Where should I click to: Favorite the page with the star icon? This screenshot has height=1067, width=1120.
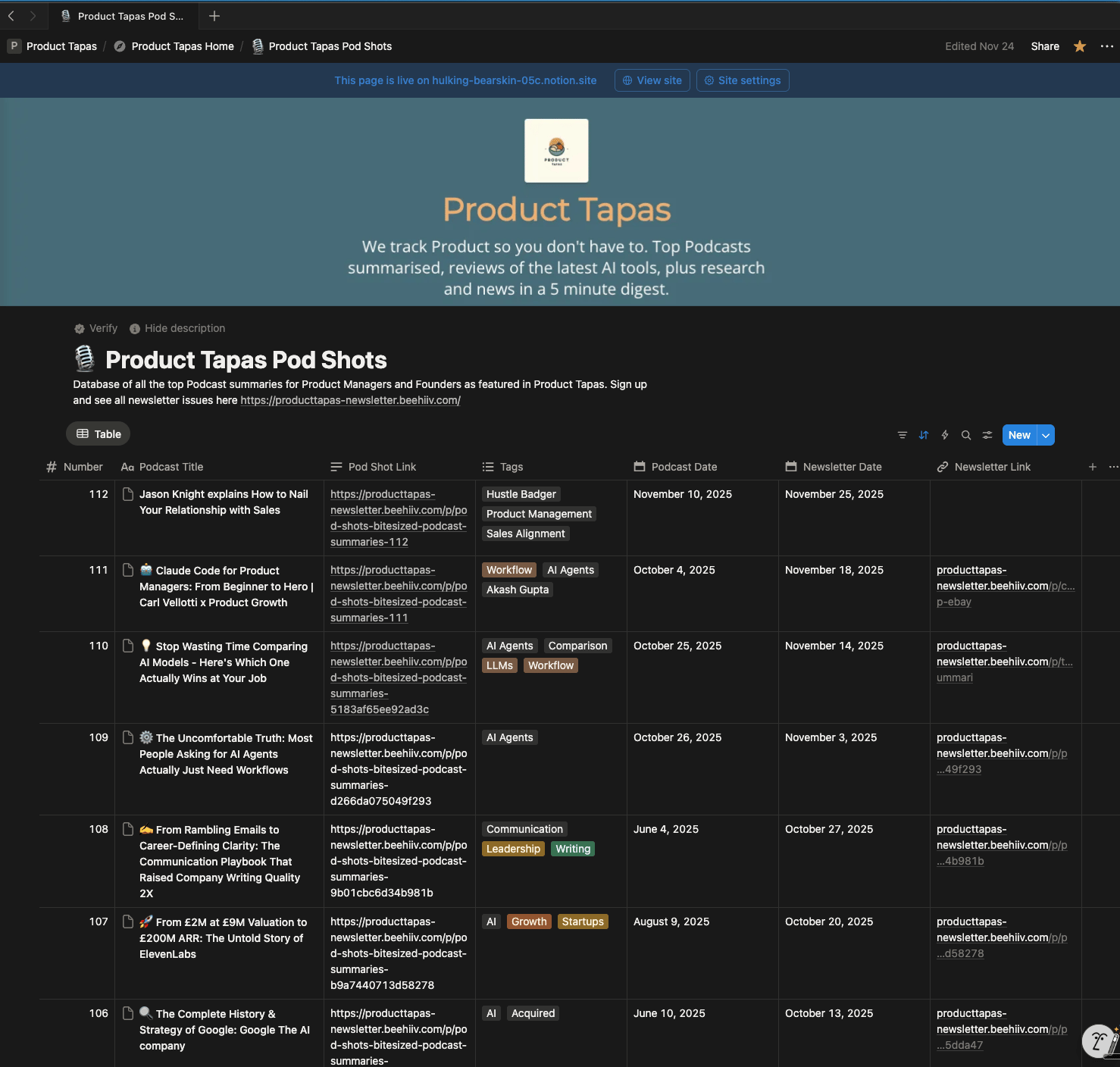click(1080, 46)
